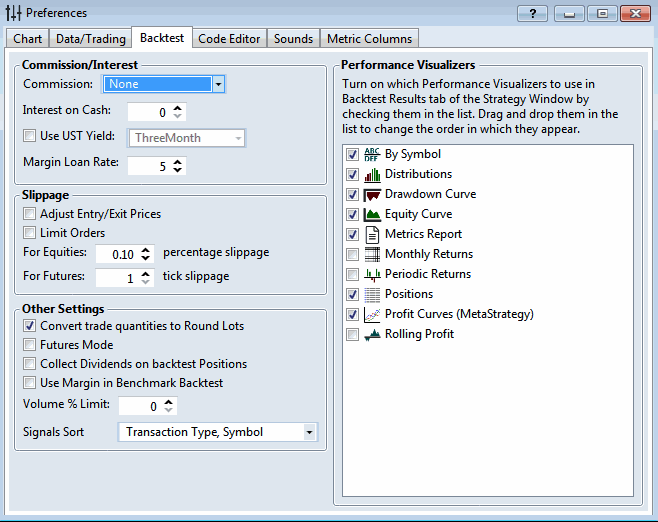The image size is (658, 522).
Task: Click the Equity Curve icon
Action: pyautogui.click(x=372, y=215)
